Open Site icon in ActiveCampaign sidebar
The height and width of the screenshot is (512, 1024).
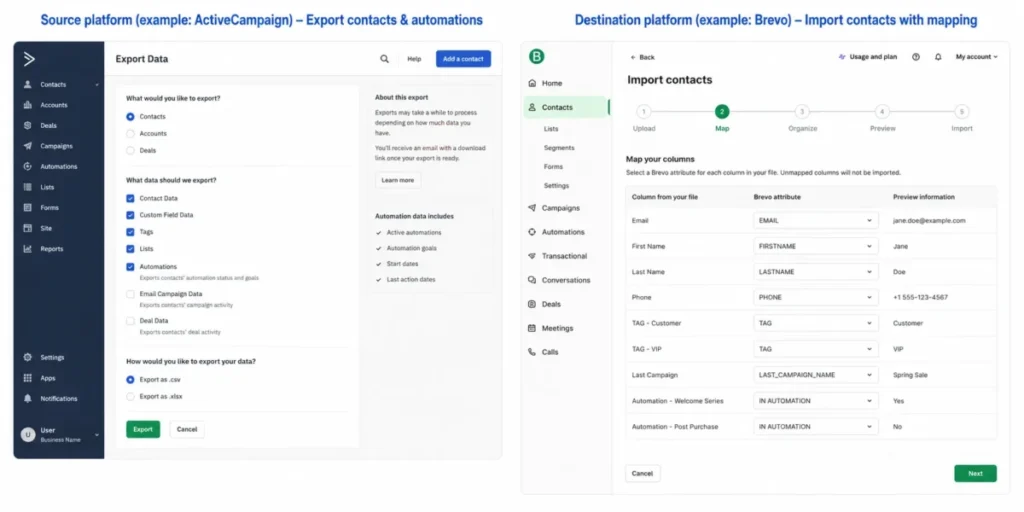click(27, 228)
